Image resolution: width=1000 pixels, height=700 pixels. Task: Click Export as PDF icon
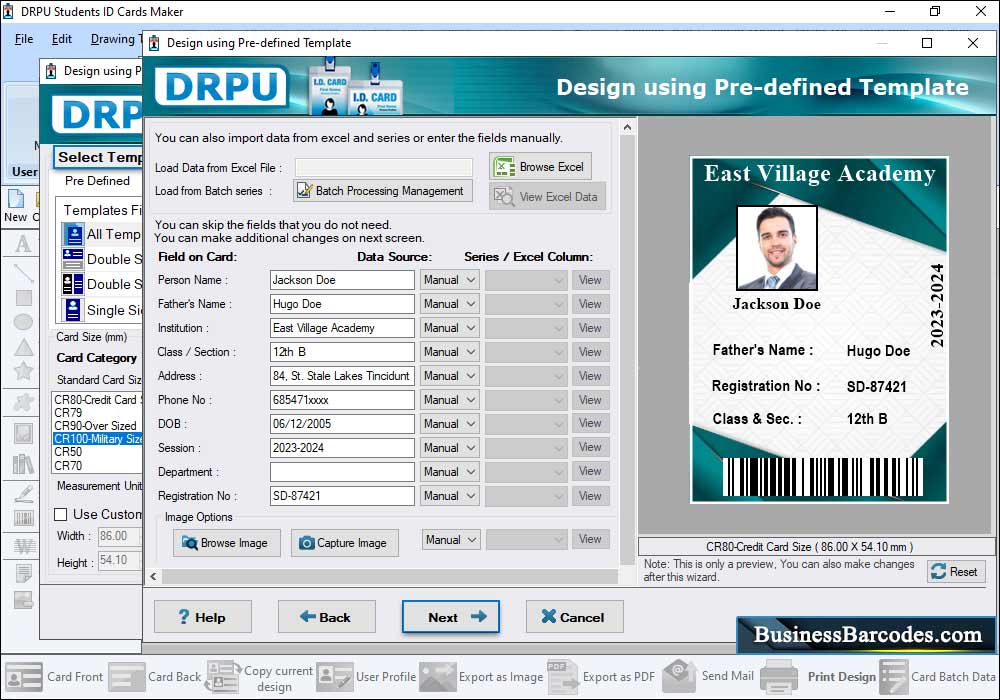coord(562,676)
